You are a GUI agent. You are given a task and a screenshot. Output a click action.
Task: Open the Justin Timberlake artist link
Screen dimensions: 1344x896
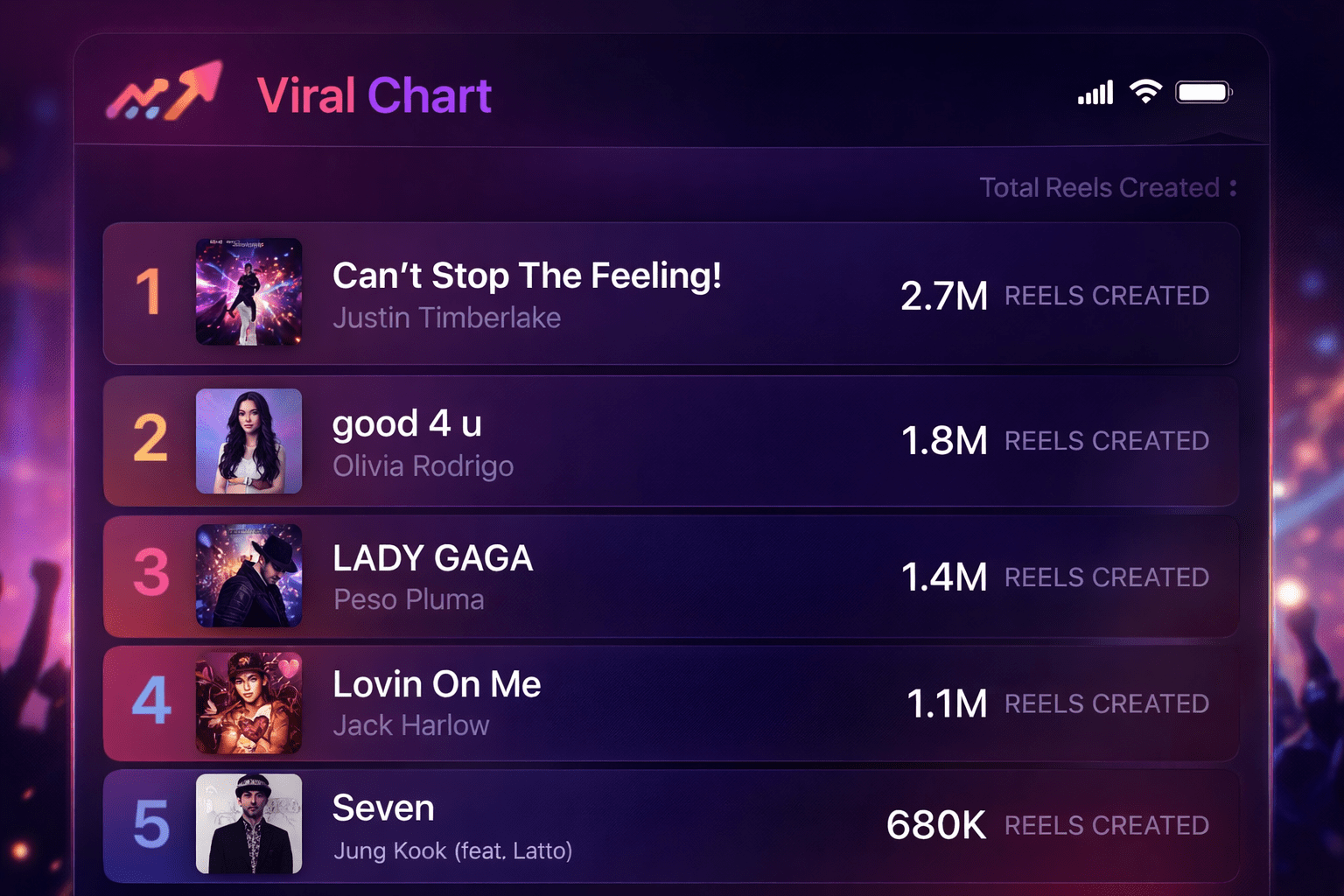(x=446, y=318)
